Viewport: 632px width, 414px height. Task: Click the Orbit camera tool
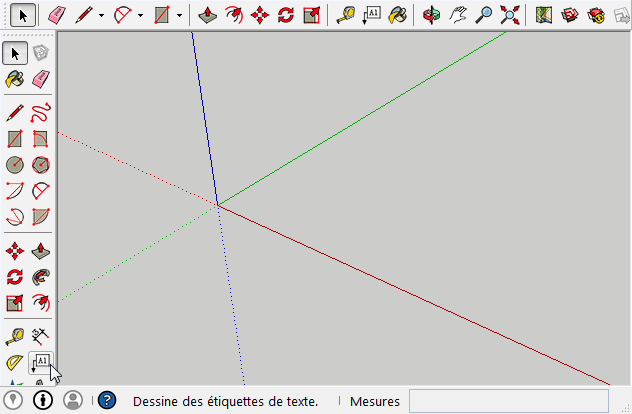431,15
